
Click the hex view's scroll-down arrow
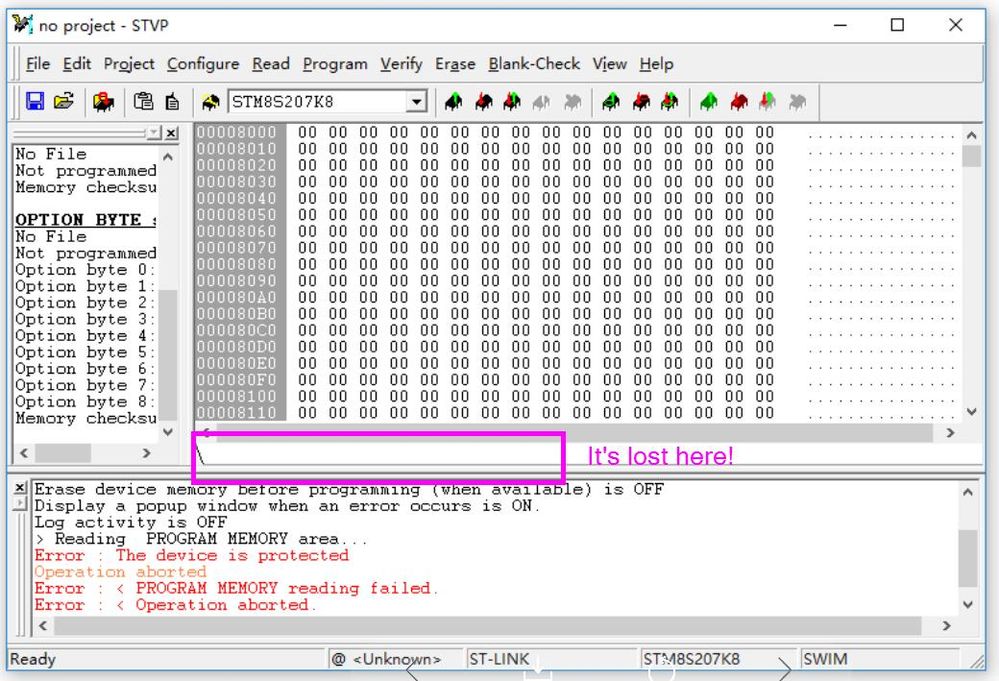point(971,412)
